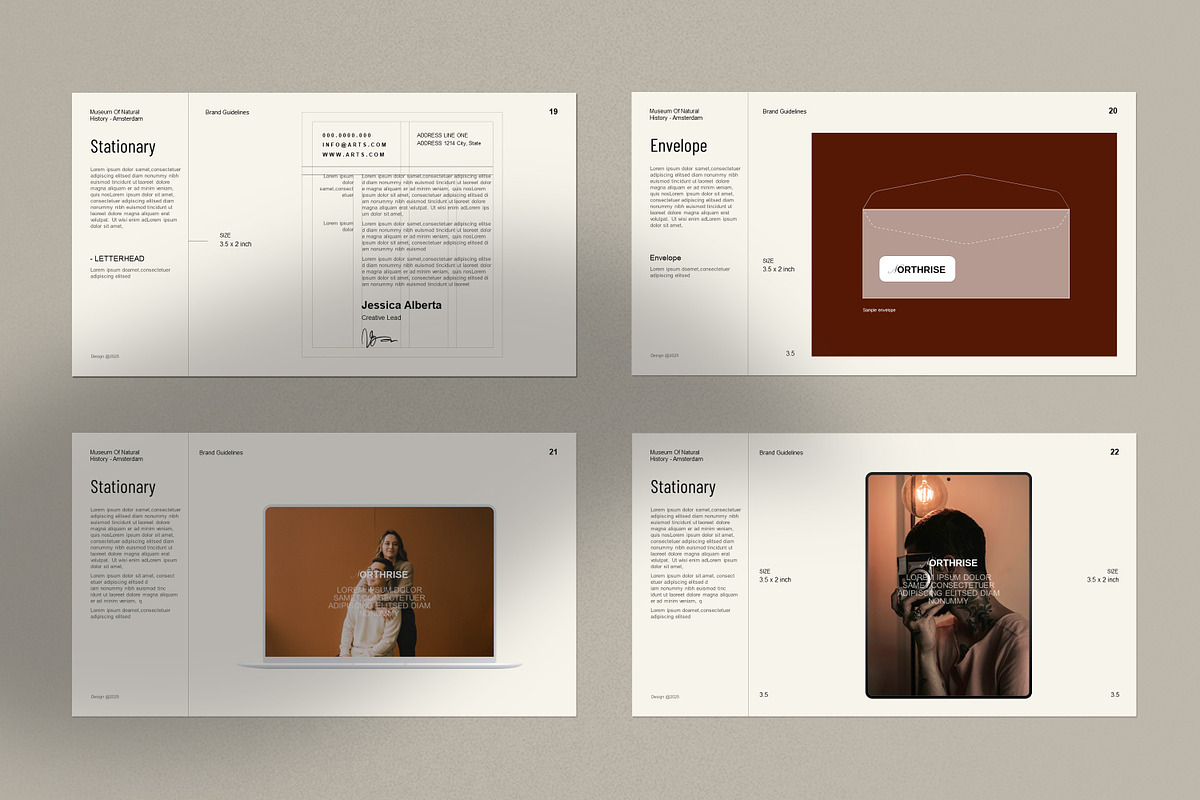Click the INFO@ARTS.COM email line
The image size is (1200, 800).
click(354, 145)
